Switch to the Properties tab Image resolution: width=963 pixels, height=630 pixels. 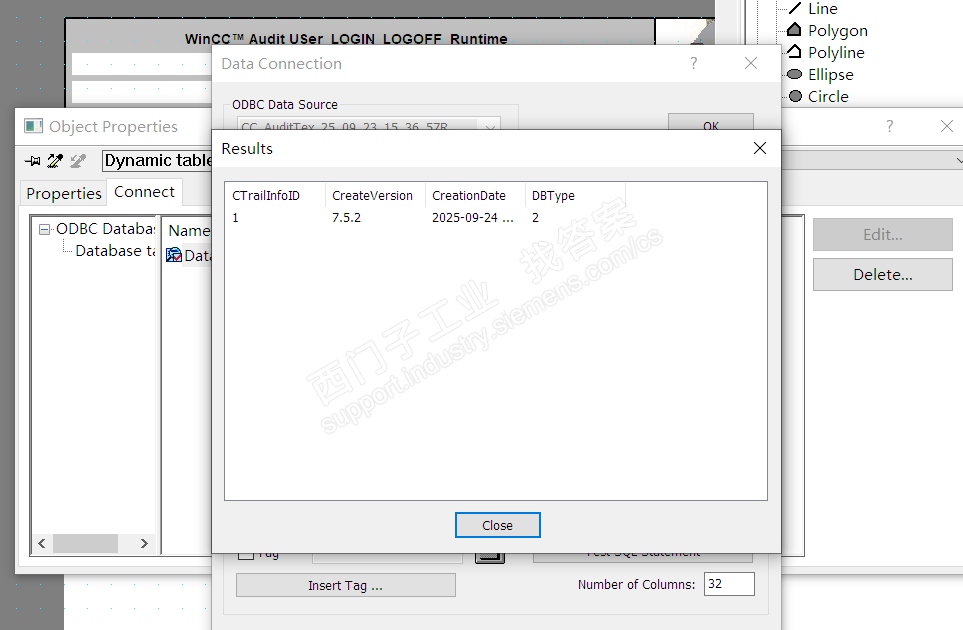(64, 193)
